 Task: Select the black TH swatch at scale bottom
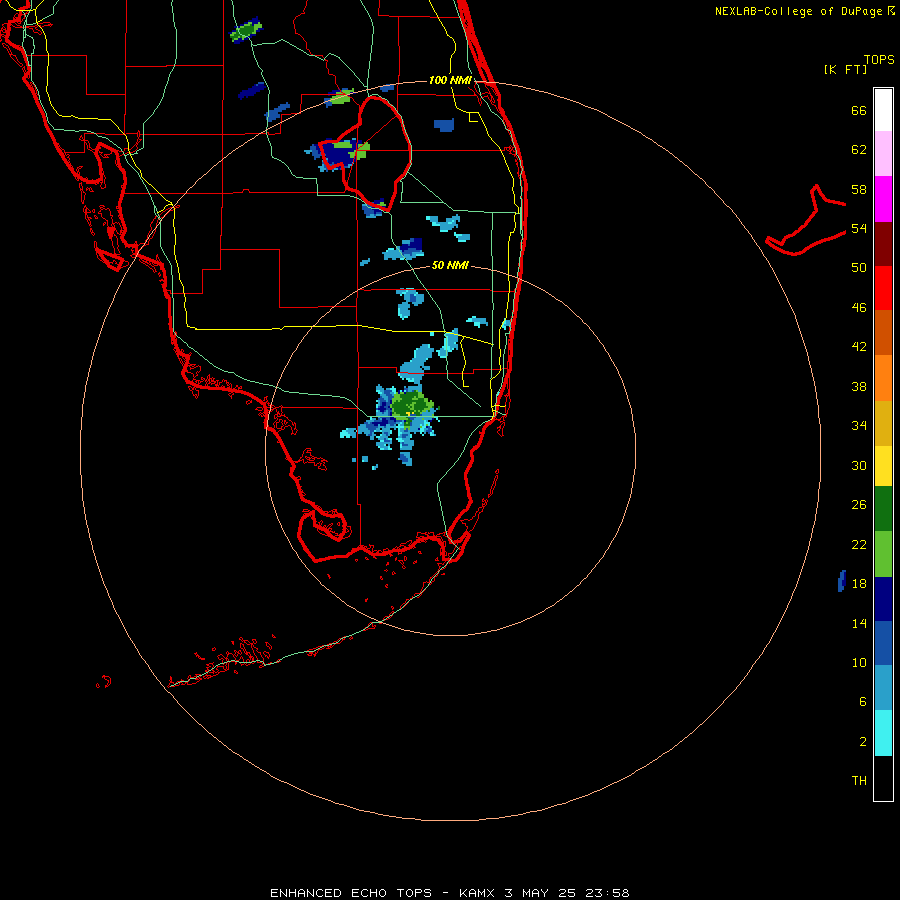[883, 778]
